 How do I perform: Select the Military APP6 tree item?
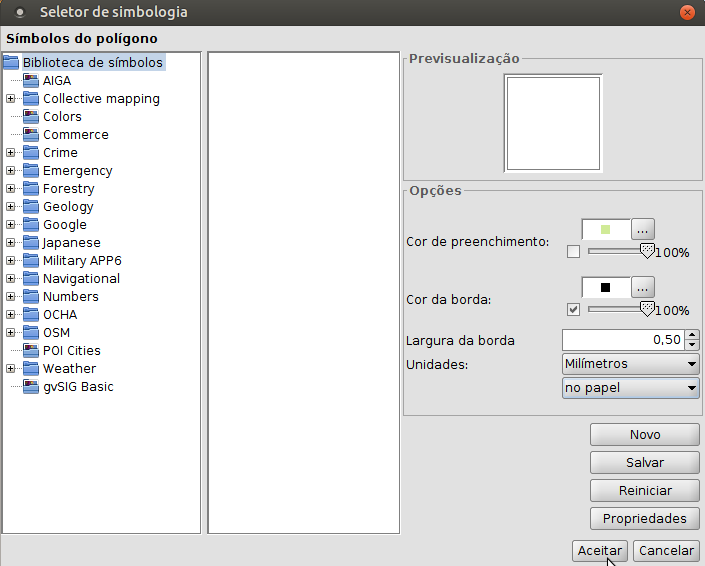[82, 261]
